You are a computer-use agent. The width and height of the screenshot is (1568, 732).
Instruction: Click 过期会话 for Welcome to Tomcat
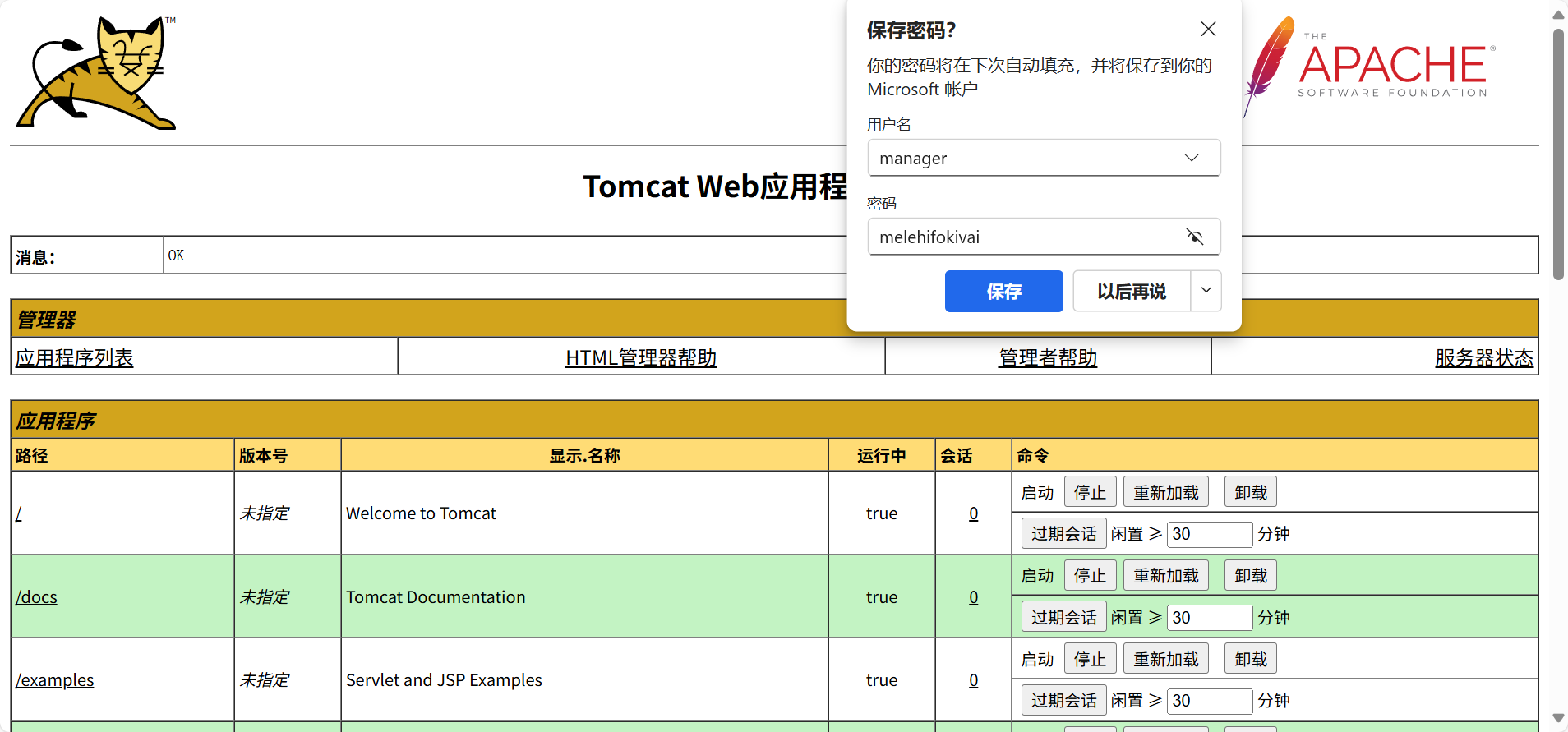point(1064,533)
